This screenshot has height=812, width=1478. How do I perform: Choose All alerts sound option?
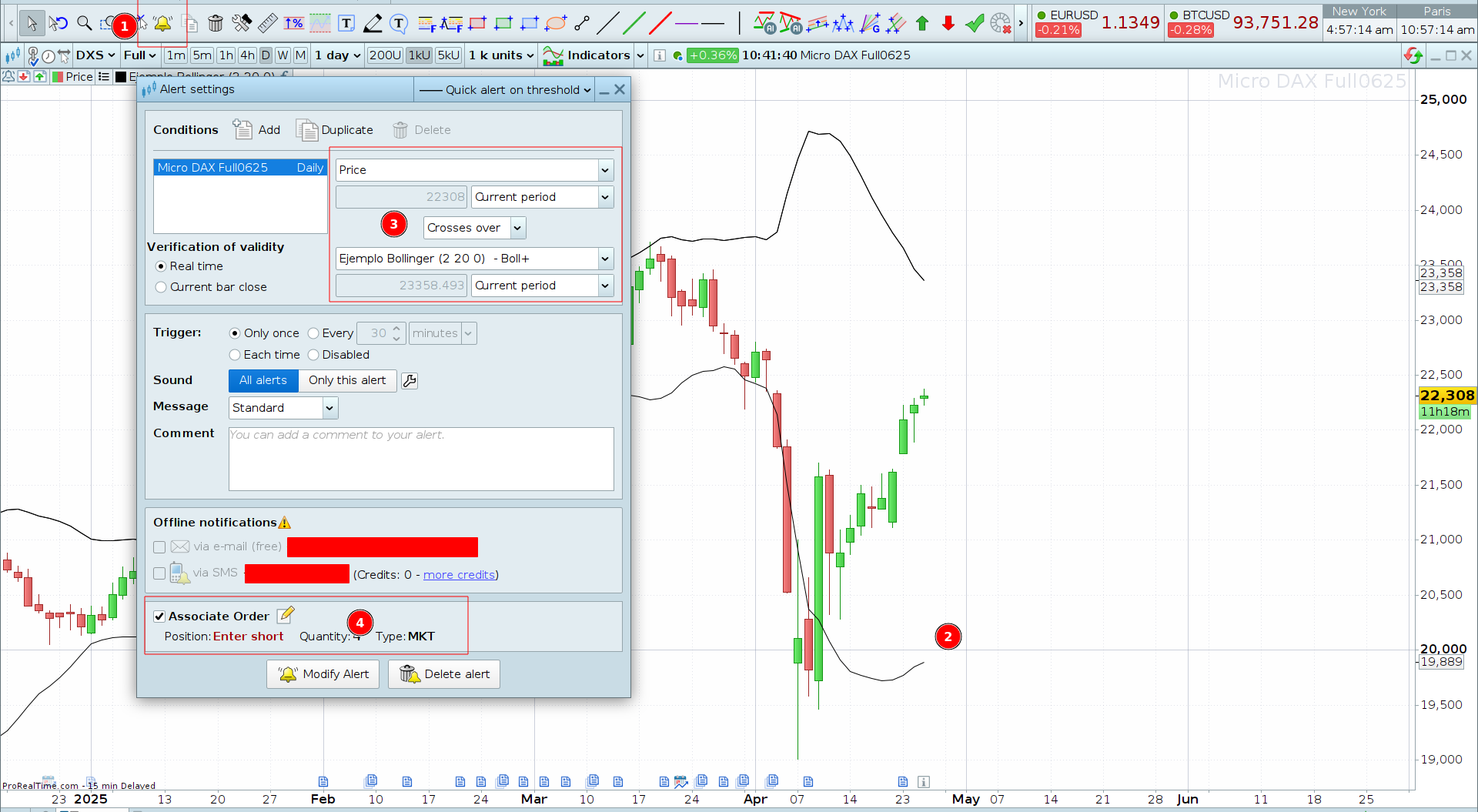point(263,381)
